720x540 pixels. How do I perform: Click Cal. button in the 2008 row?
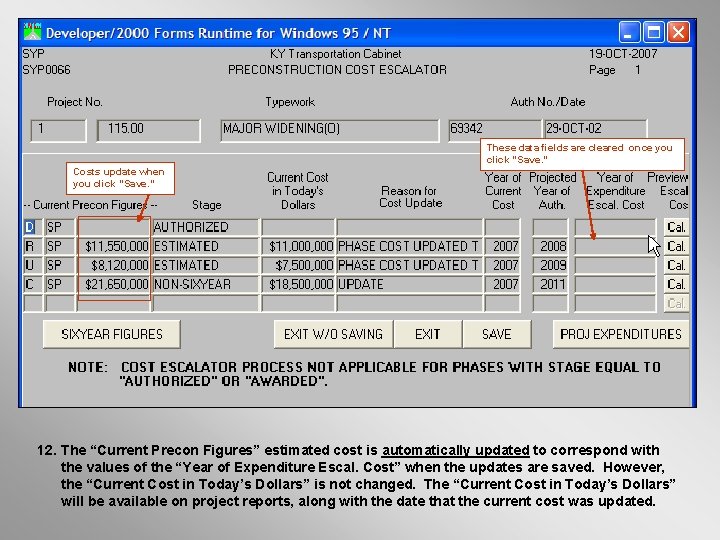(676, 247)
